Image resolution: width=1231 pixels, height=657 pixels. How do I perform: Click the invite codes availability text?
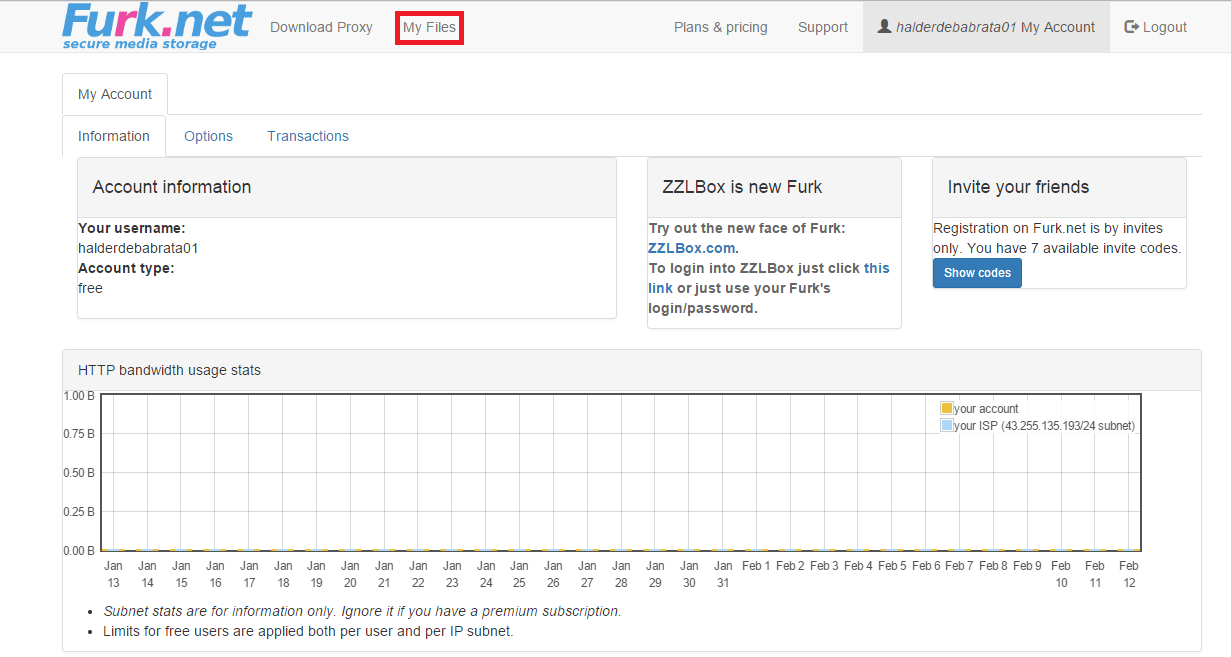click(1057, 238)
